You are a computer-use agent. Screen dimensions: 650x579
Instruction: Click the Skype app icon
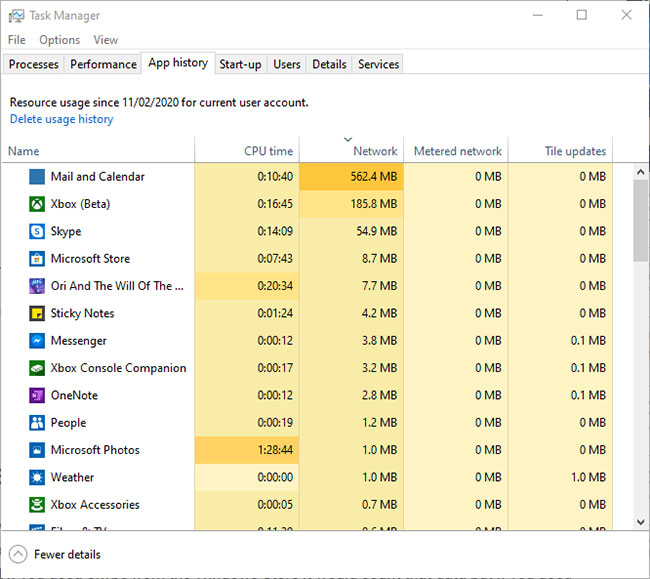(x=37, y=231)
